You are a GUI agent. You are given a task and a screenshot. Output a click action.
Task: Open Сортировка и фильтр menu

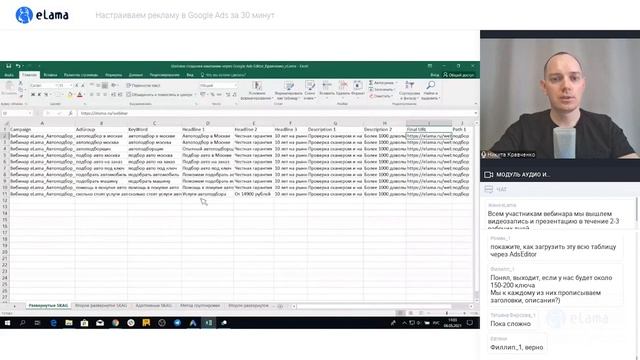click(x=409, y=91)
